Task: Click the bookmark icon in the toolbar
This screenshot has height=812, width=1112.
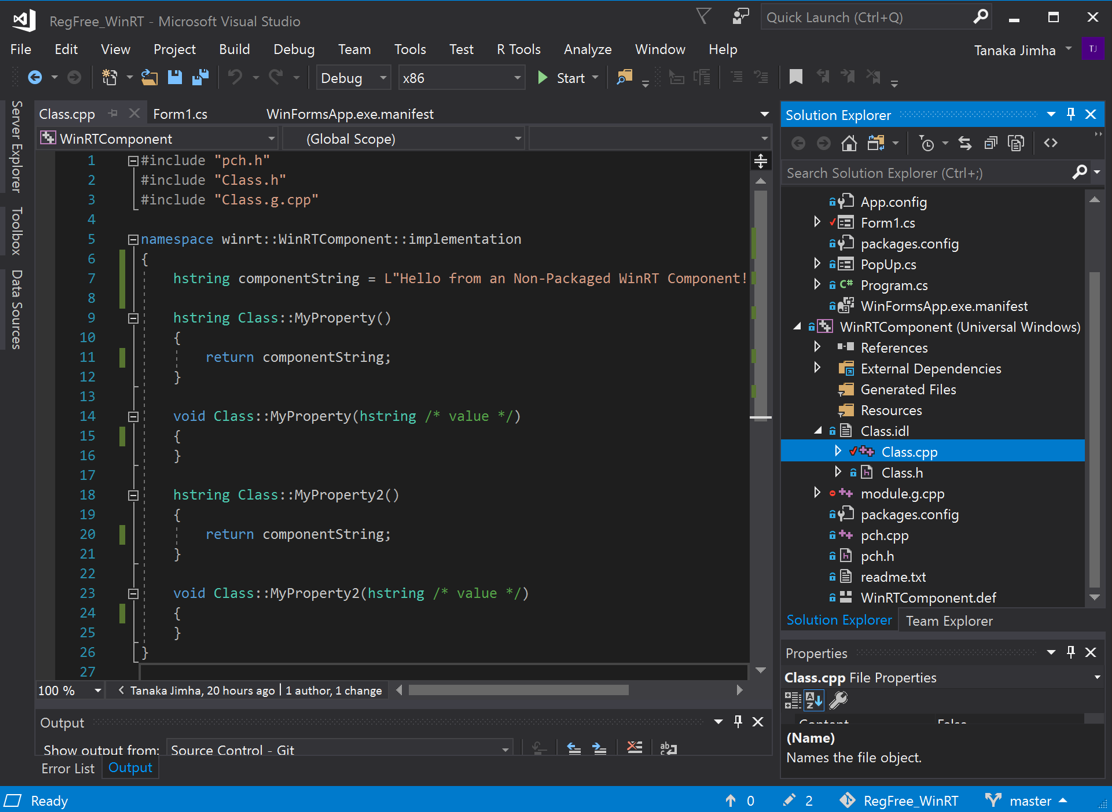Action: [796, 78]
